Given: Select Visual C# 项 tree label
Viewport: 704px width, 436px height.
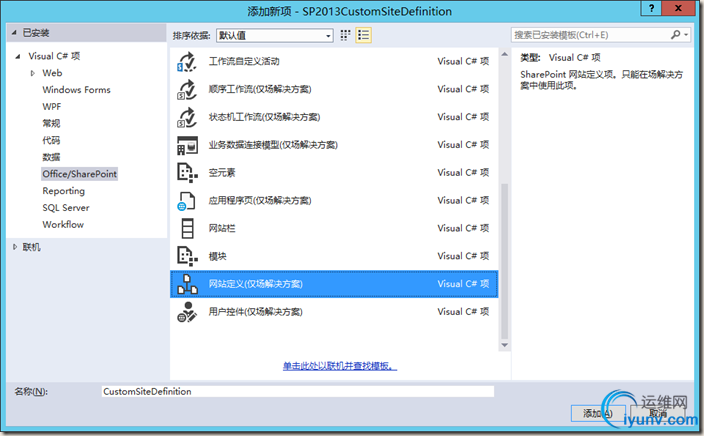Looking at the screenshot, I should tap(54, 56).
